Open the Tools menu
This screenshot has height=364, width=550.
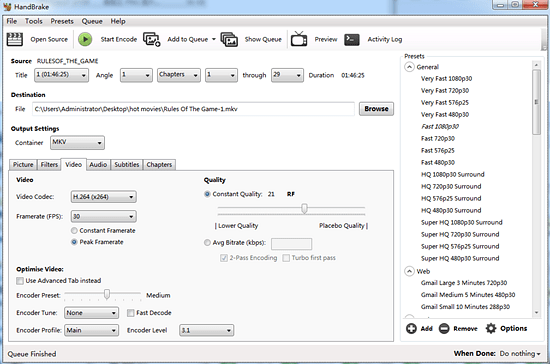pos(33,21)
